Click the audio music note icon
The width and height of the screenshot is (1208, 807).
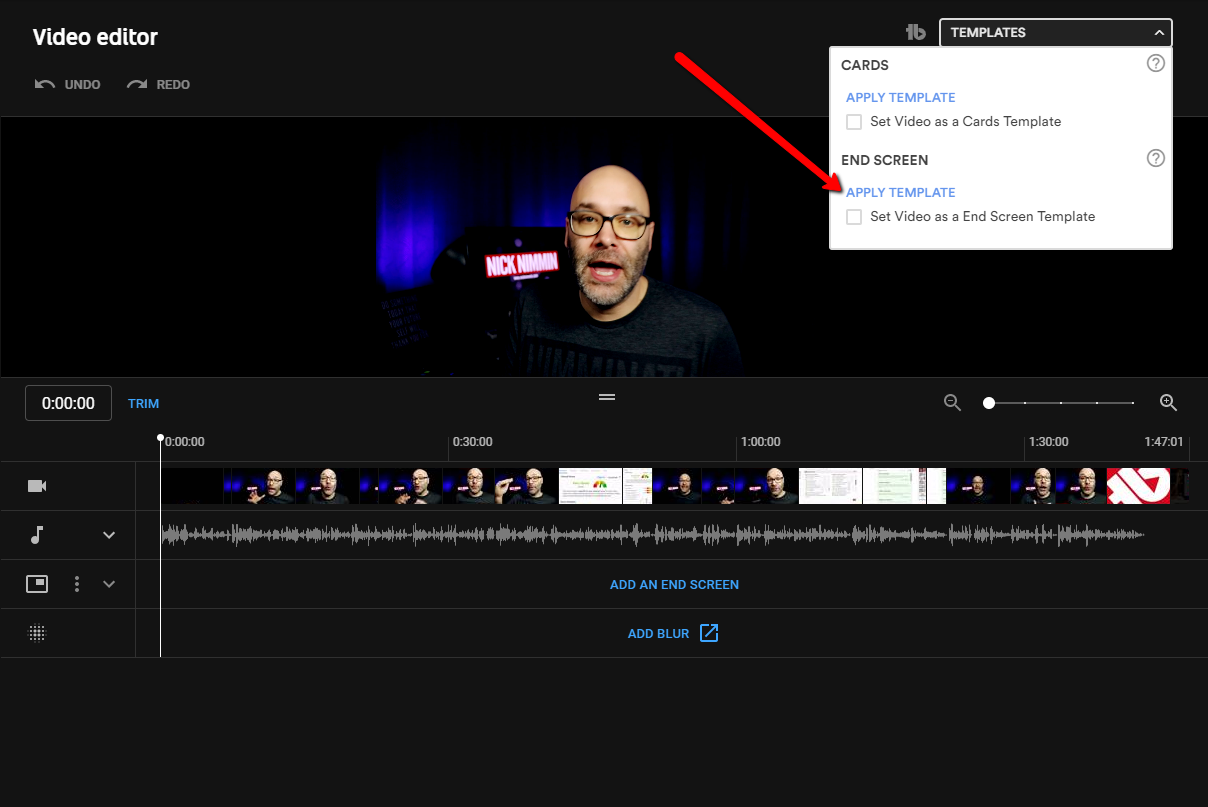pyautogui.click(x=37, y=535)
